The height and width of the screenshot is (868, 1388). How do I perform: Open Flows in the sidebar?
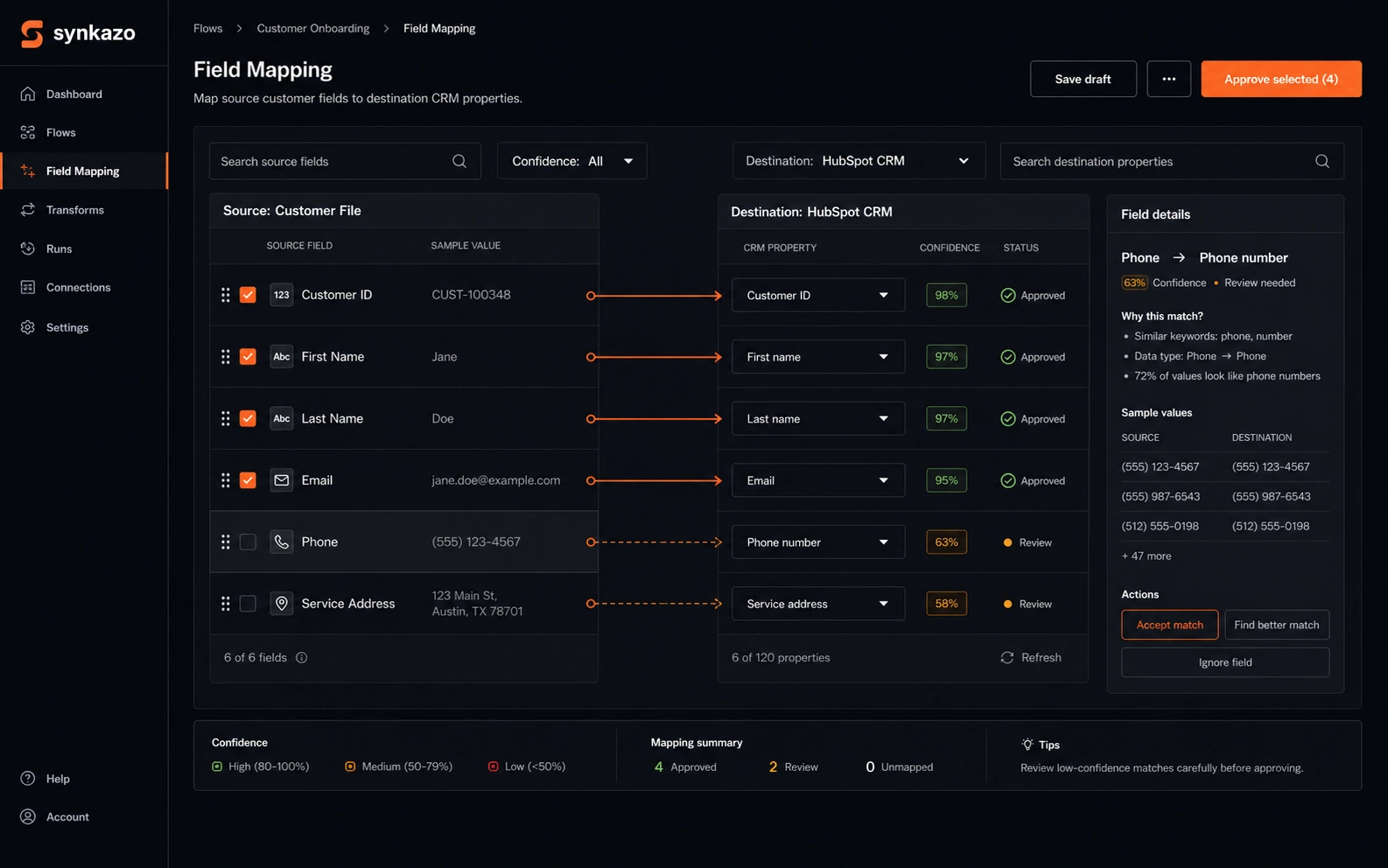pyautogui.click(x=83, y=133)
